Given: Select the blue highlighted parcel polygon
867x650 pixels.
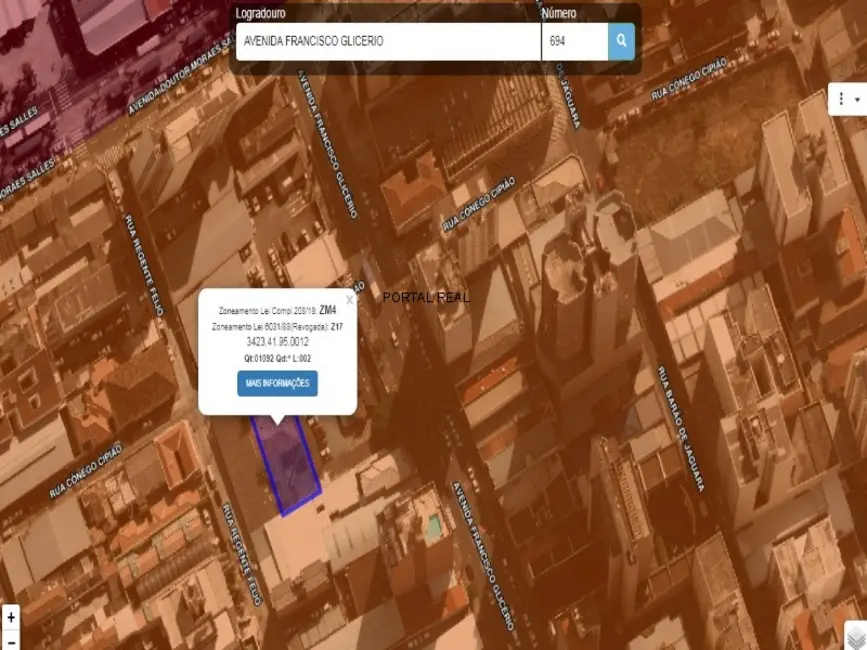Looking at the screenshot, I should [287, 465].
